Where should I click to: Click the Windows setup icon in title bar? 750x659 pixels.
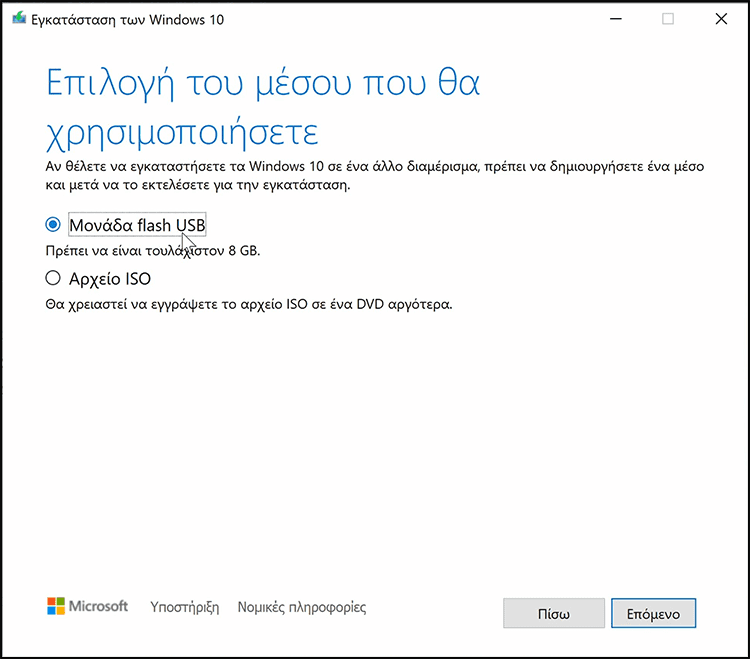(x=19, y=19)
